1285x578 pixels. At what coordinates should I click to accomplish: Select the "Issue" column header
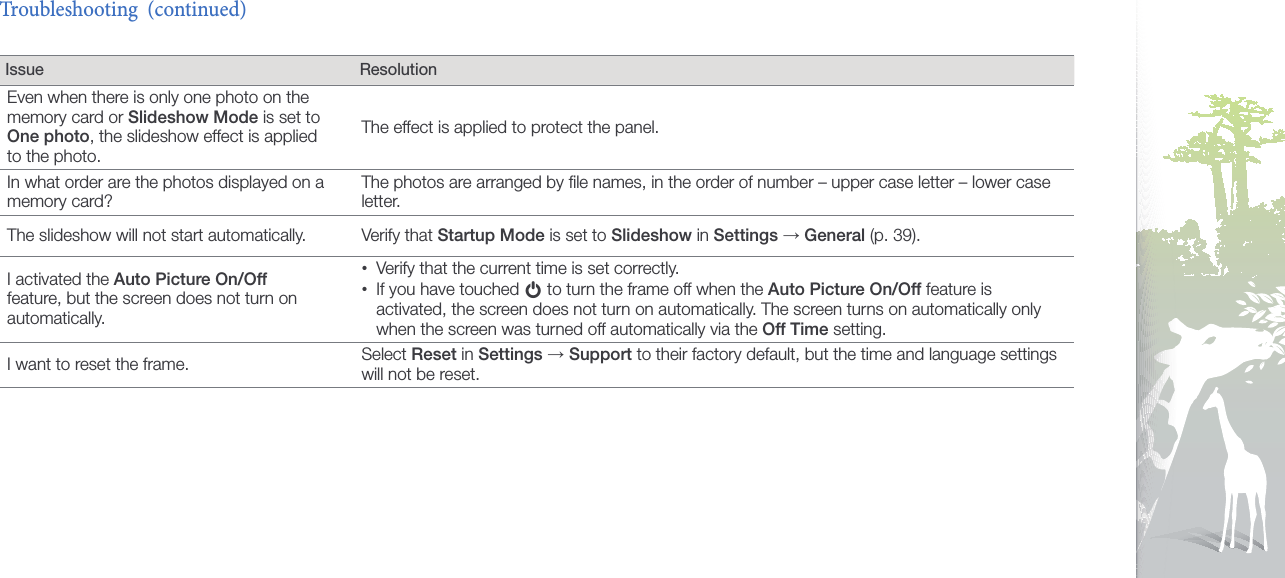click(x=24, y=70)
